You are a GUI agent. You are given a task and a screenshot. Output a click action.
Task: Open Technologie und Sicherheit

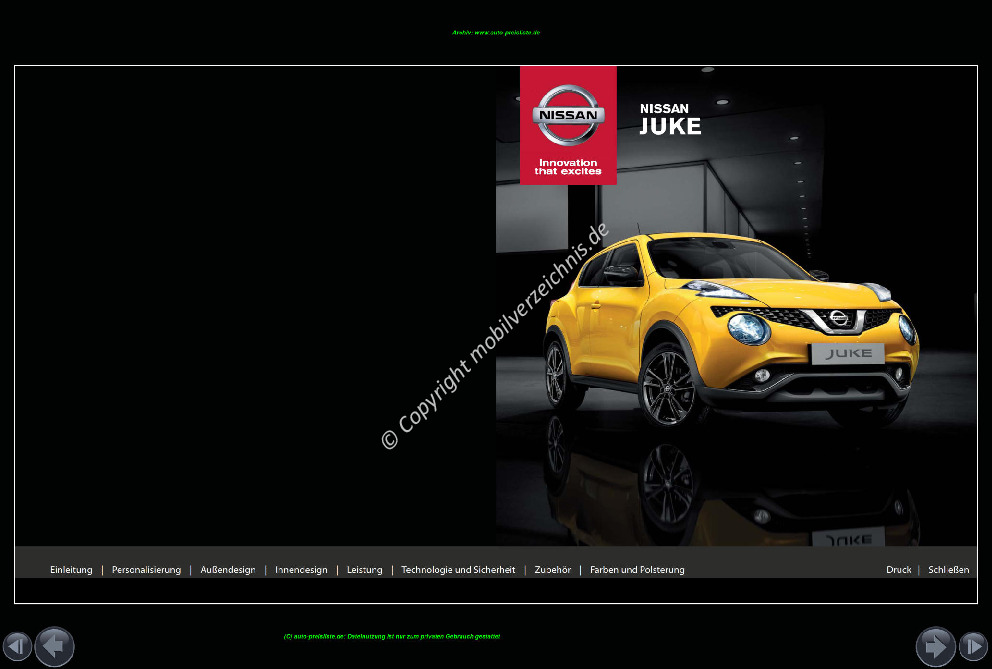458,570
